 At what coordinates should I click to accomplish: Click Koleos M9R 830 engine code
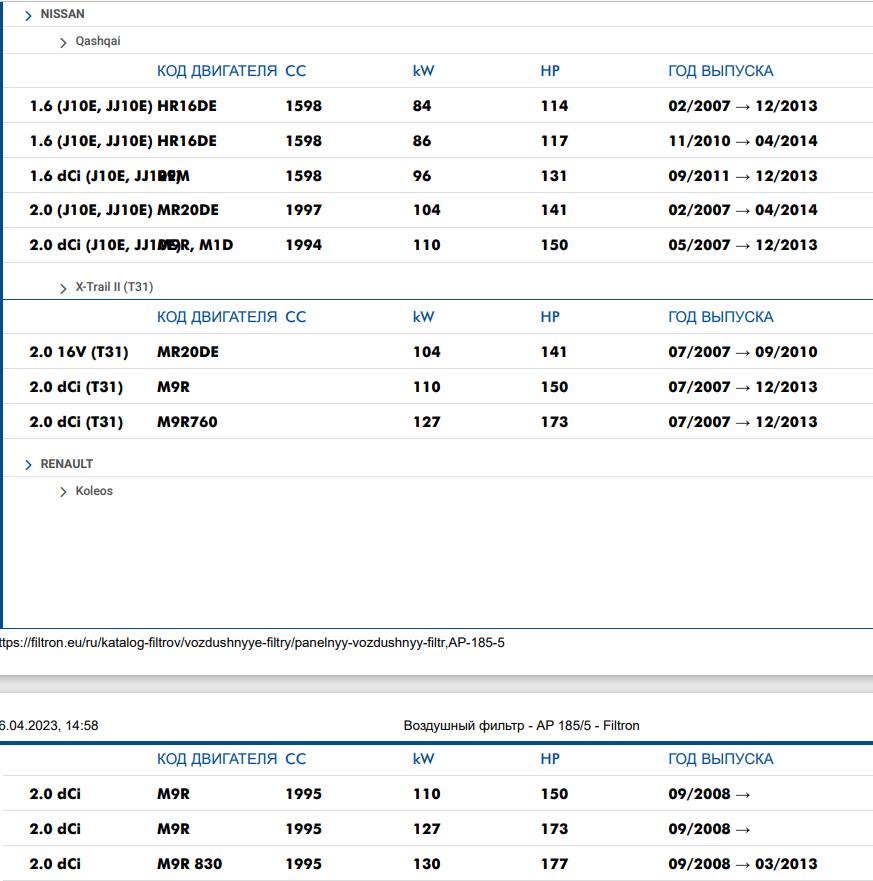click(x=189, y=864)
